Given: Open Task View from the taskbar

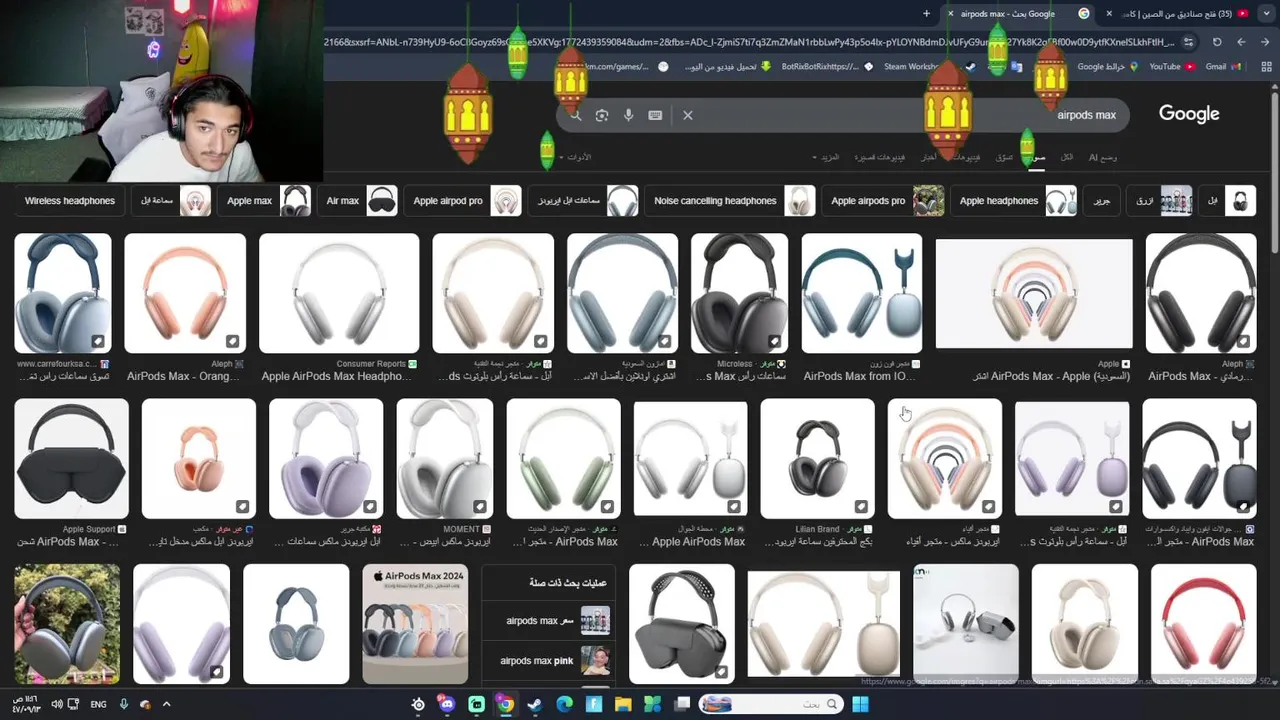Looking at the screenshot, I should (x=682, y=704).
